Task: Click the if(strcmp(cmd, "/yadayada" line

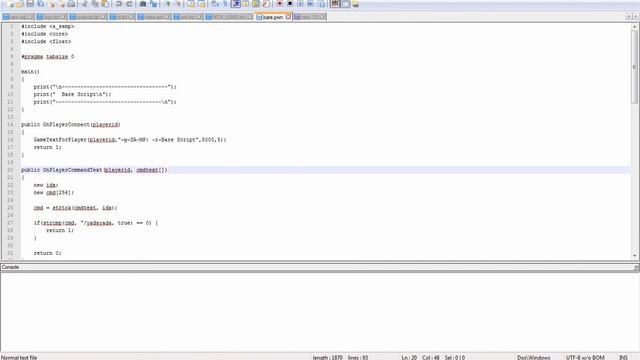Action: pos(96,222)
